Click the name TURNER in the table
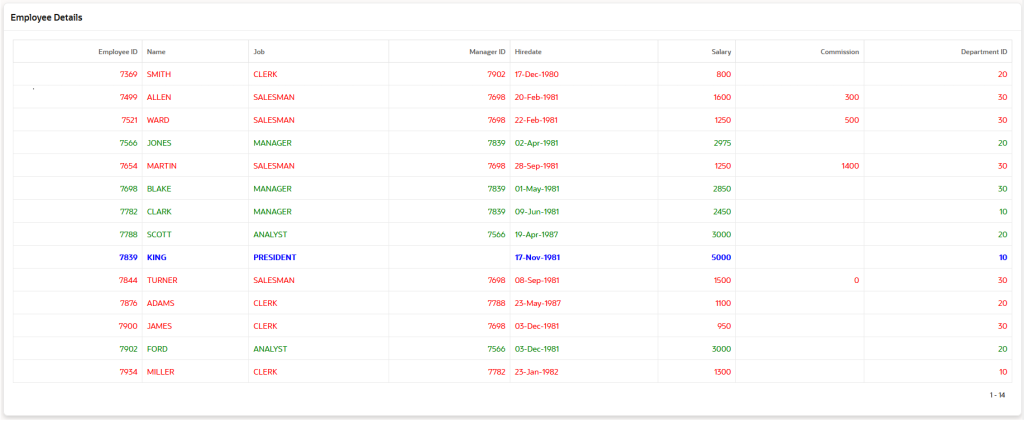1024x422 pixels. [162, 280]
